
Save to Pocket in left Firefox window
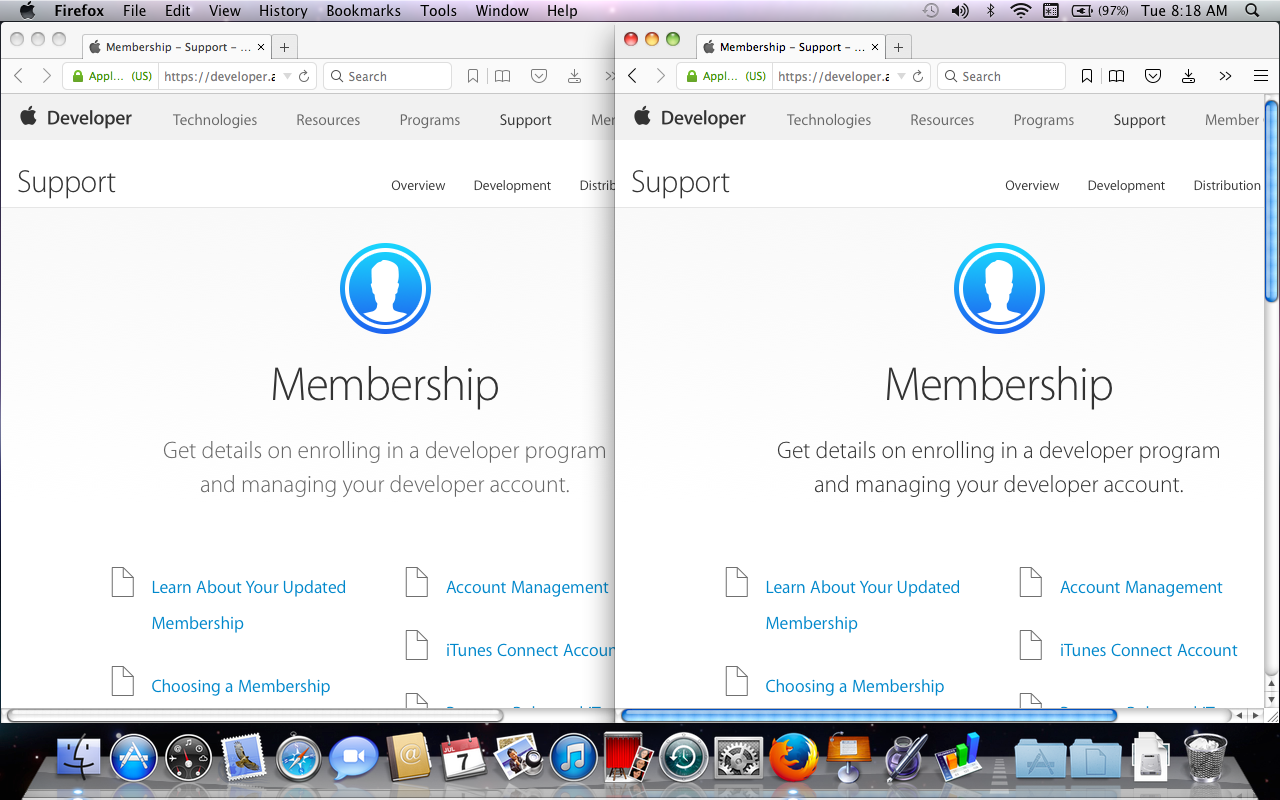click(x=539, y=76)
